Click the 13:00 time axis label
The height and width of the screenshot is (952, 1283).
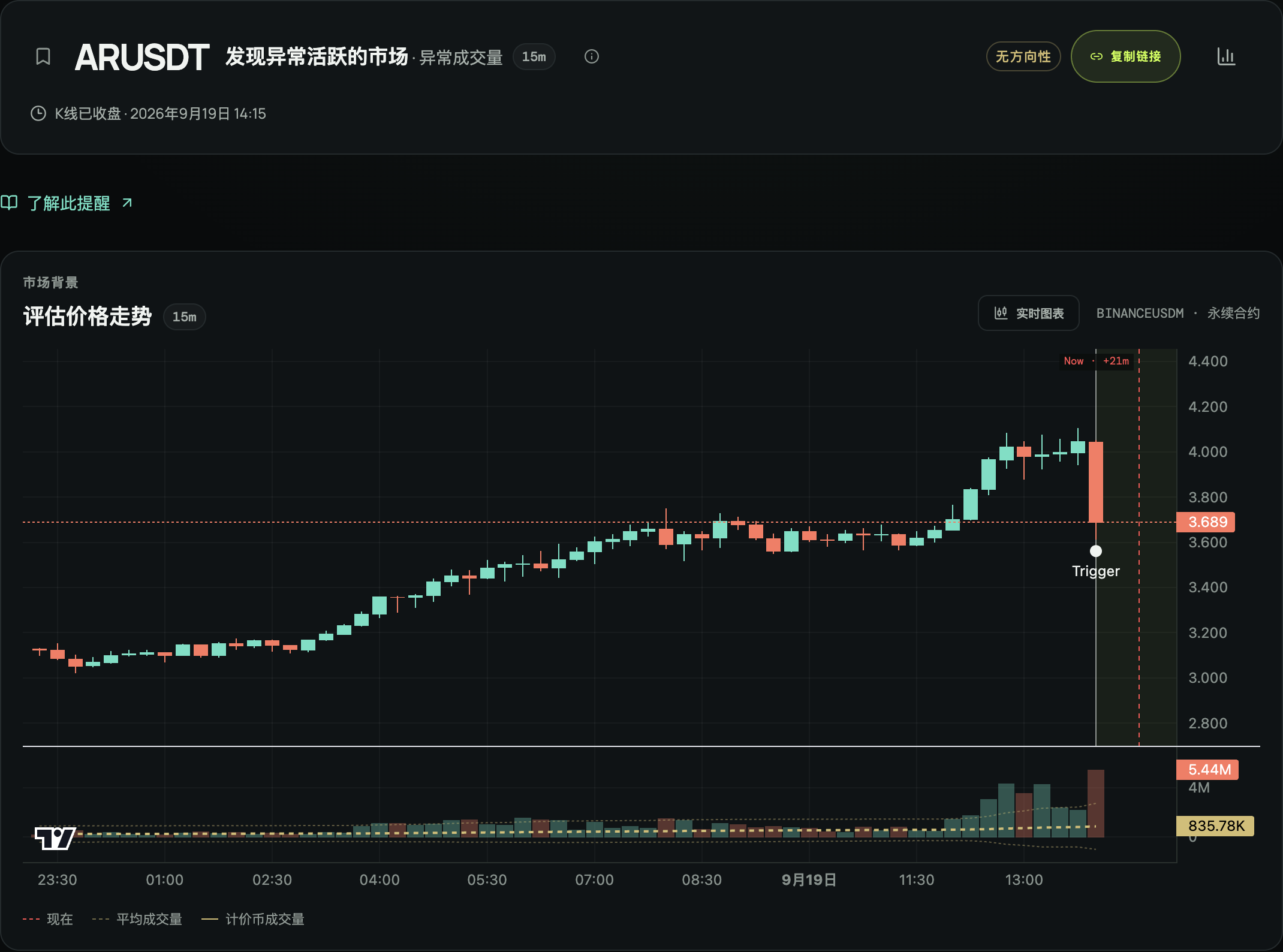tap(1024, 879)
